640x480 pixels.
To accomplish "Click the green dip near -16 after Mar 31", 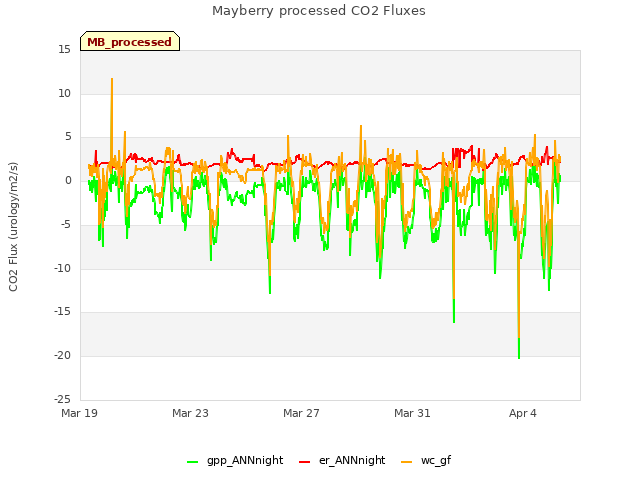I will pyautogui.click(x=454, y=322).
